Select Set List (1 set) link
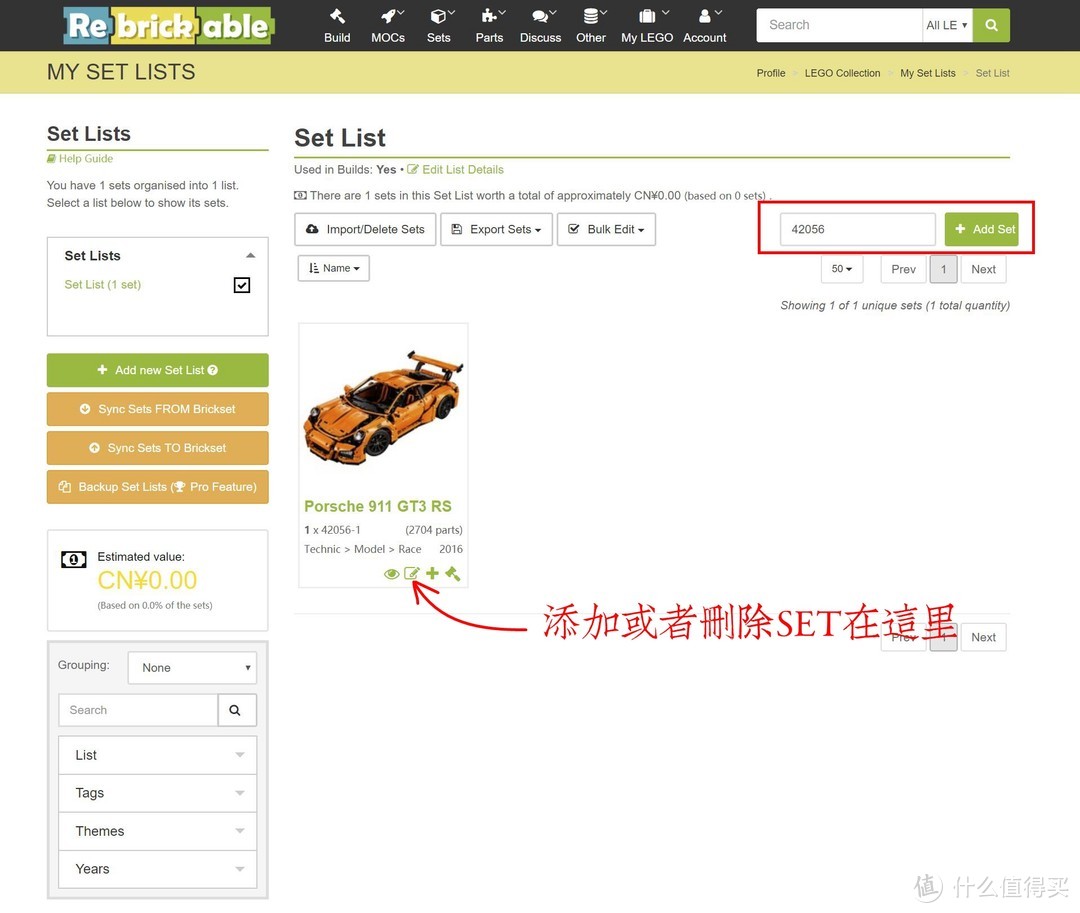This screenshot has height=913, width=1080. pos(103,284)
